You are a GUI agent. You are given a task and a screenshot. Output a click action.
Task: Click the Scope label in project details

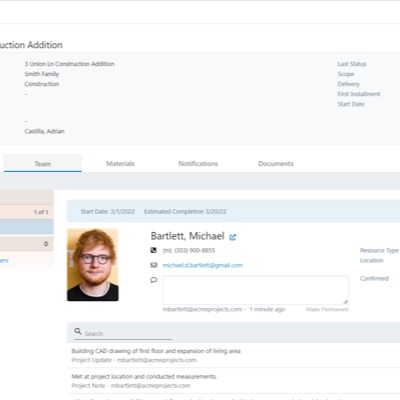[346, 74]
